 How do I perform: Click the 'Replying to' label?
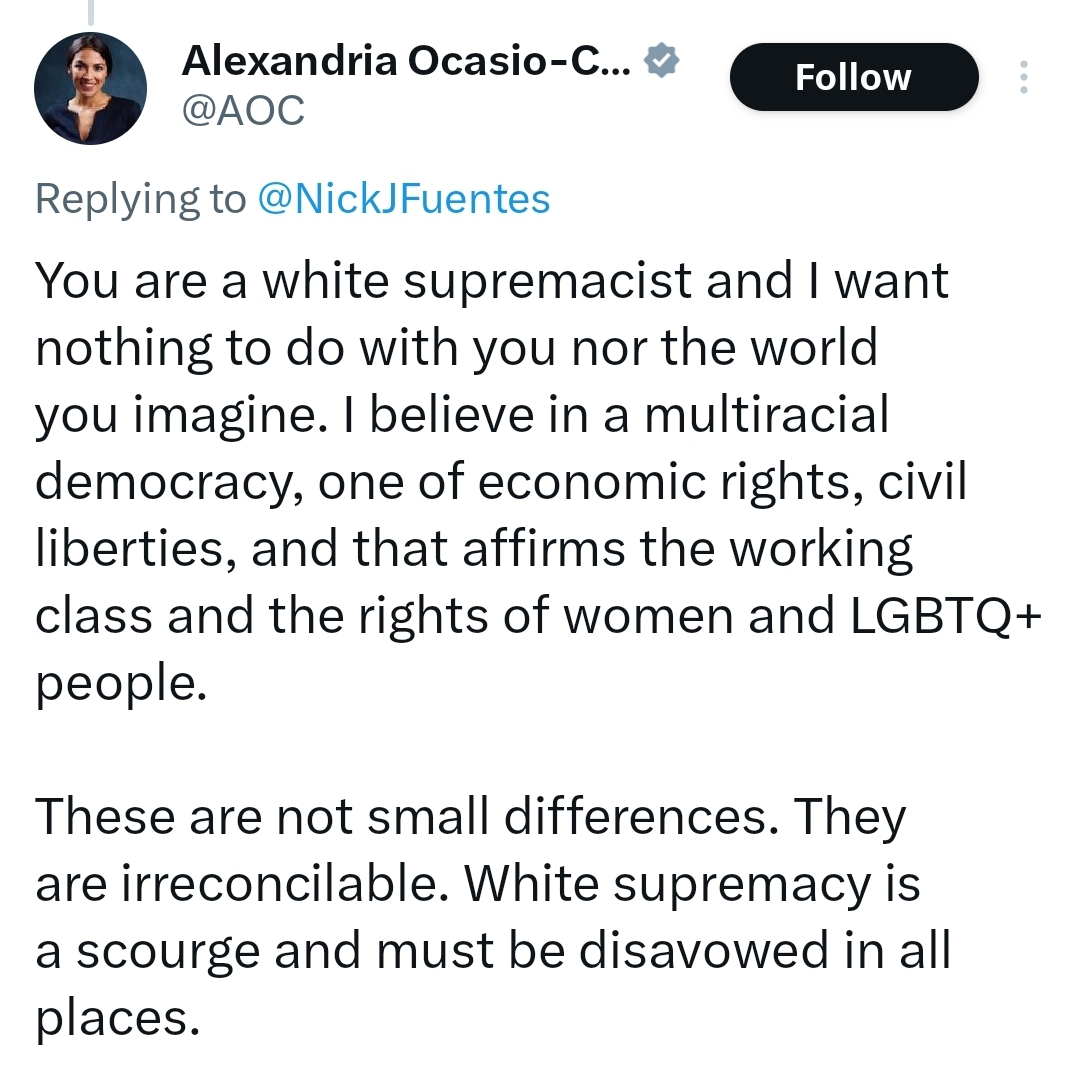click(139, 199)
